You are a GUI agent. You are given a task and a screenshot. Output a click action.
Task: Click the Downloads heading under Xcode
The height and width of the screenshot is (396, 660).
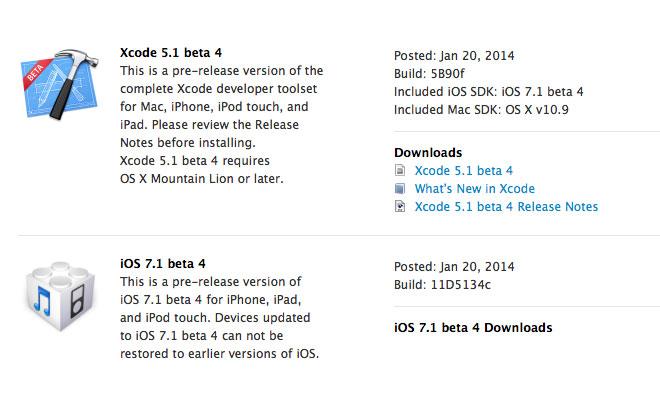coord(428,152)
